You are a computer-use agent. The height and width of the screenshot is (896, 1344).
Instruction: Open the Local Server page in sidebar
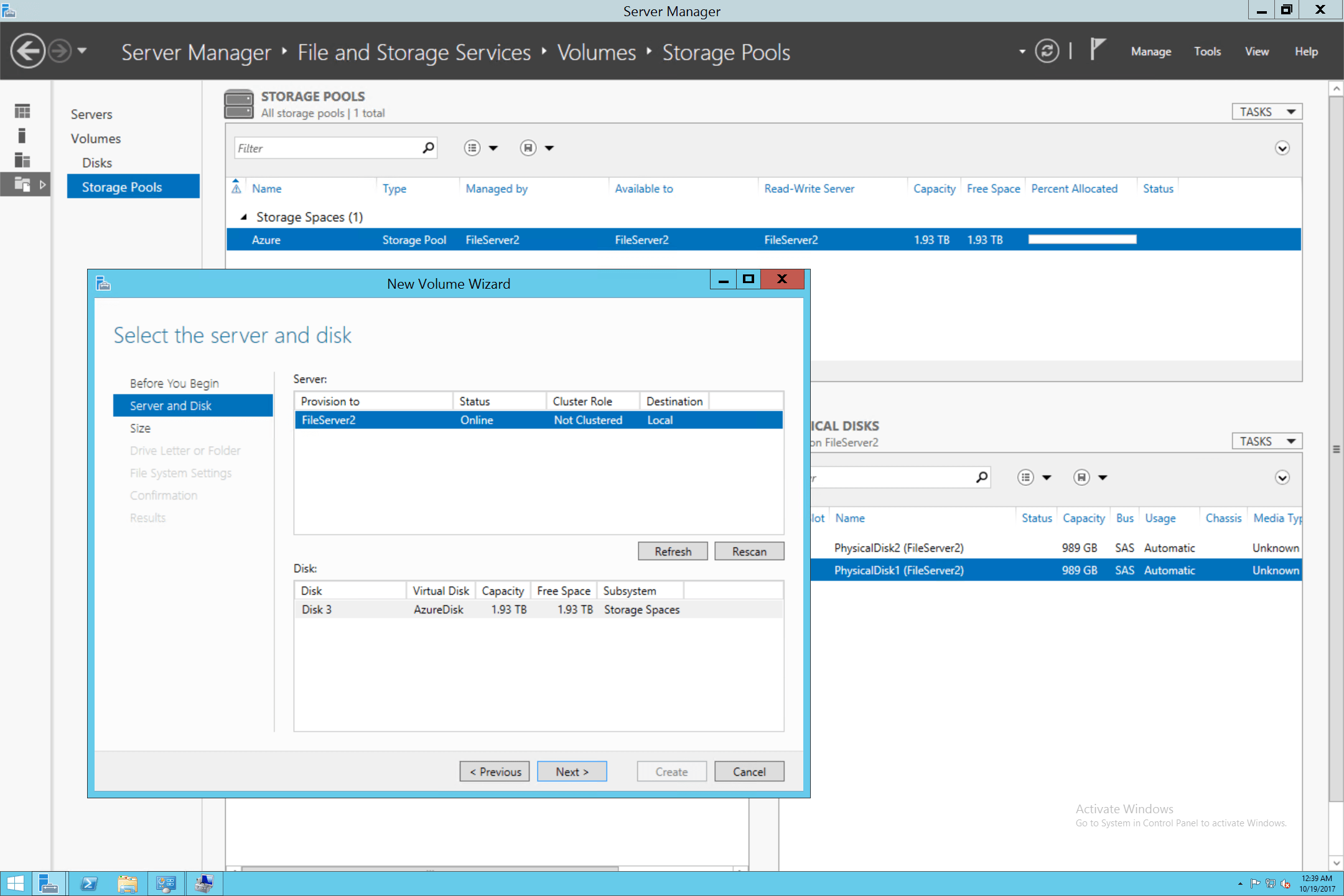(x=22, y=135)
